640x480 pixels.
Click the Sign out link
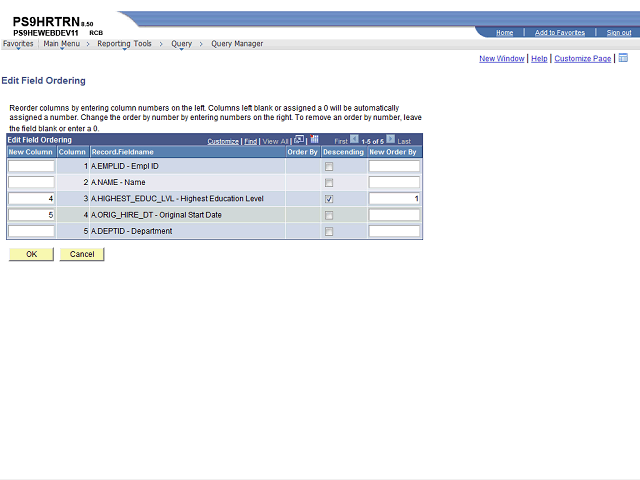[619, 32]
